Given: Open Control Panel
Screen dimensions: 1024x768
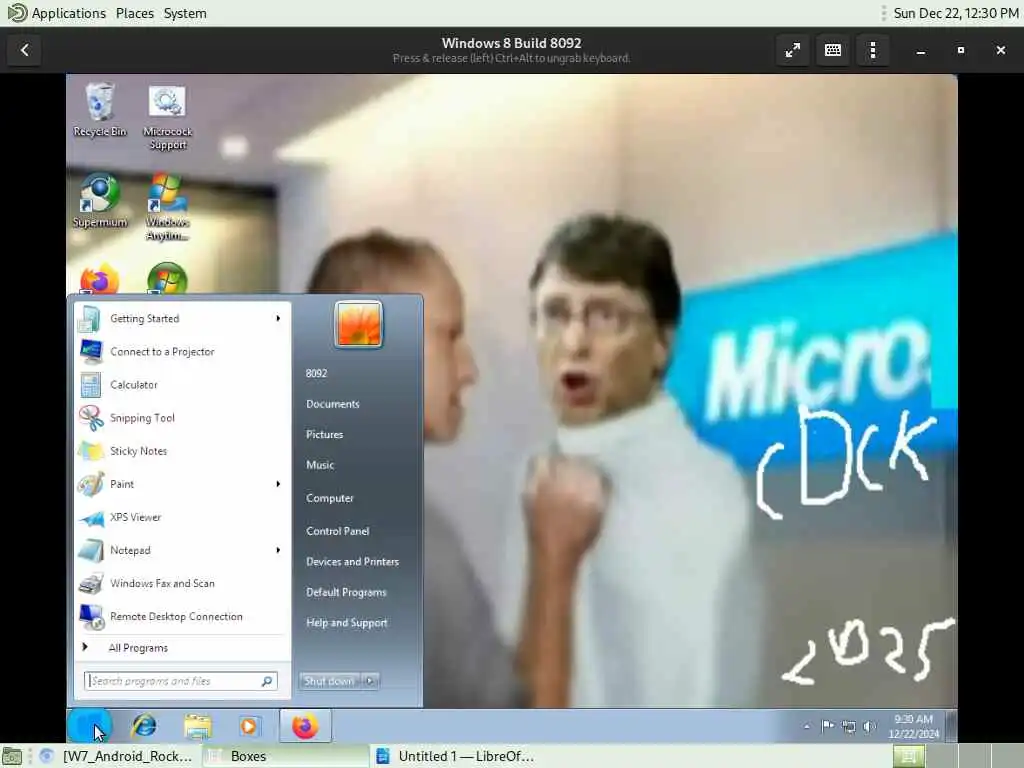Looking at the screenshot, I should [338, 531].
